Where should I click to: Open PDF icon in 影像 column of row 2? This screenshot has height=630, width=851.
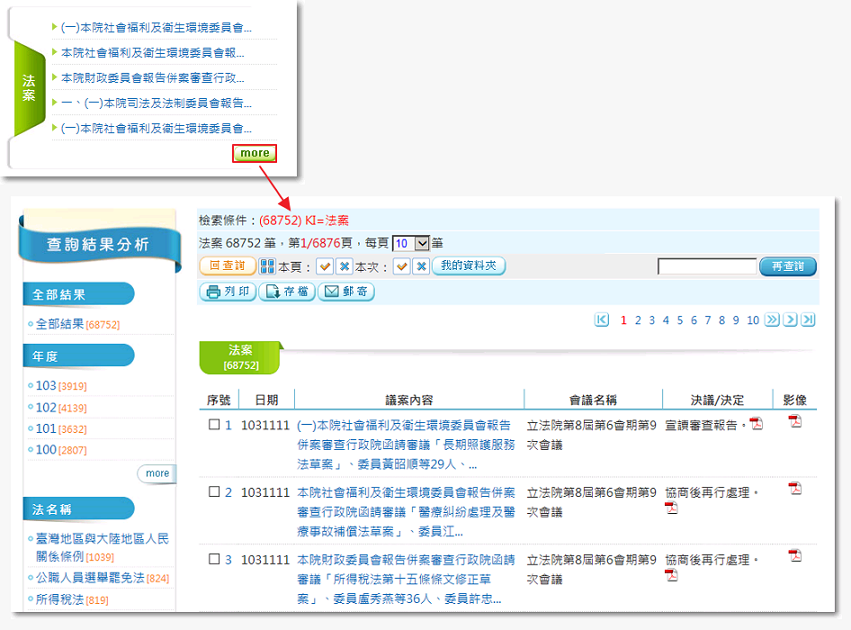pyautogui.click(x=795, y=489)
